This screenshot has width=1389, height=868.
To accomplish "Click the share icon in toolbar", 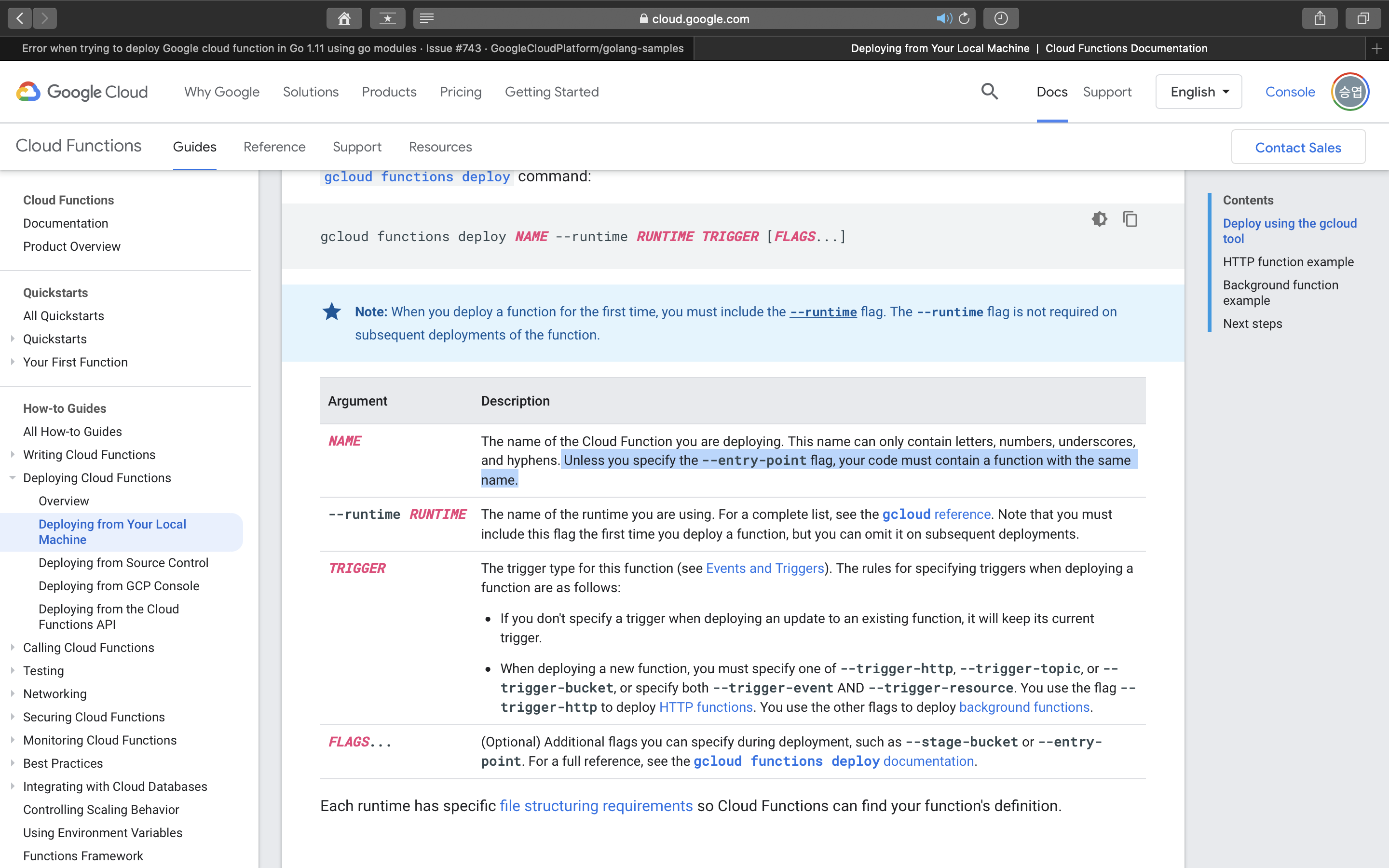I will tap(1320, 18).
